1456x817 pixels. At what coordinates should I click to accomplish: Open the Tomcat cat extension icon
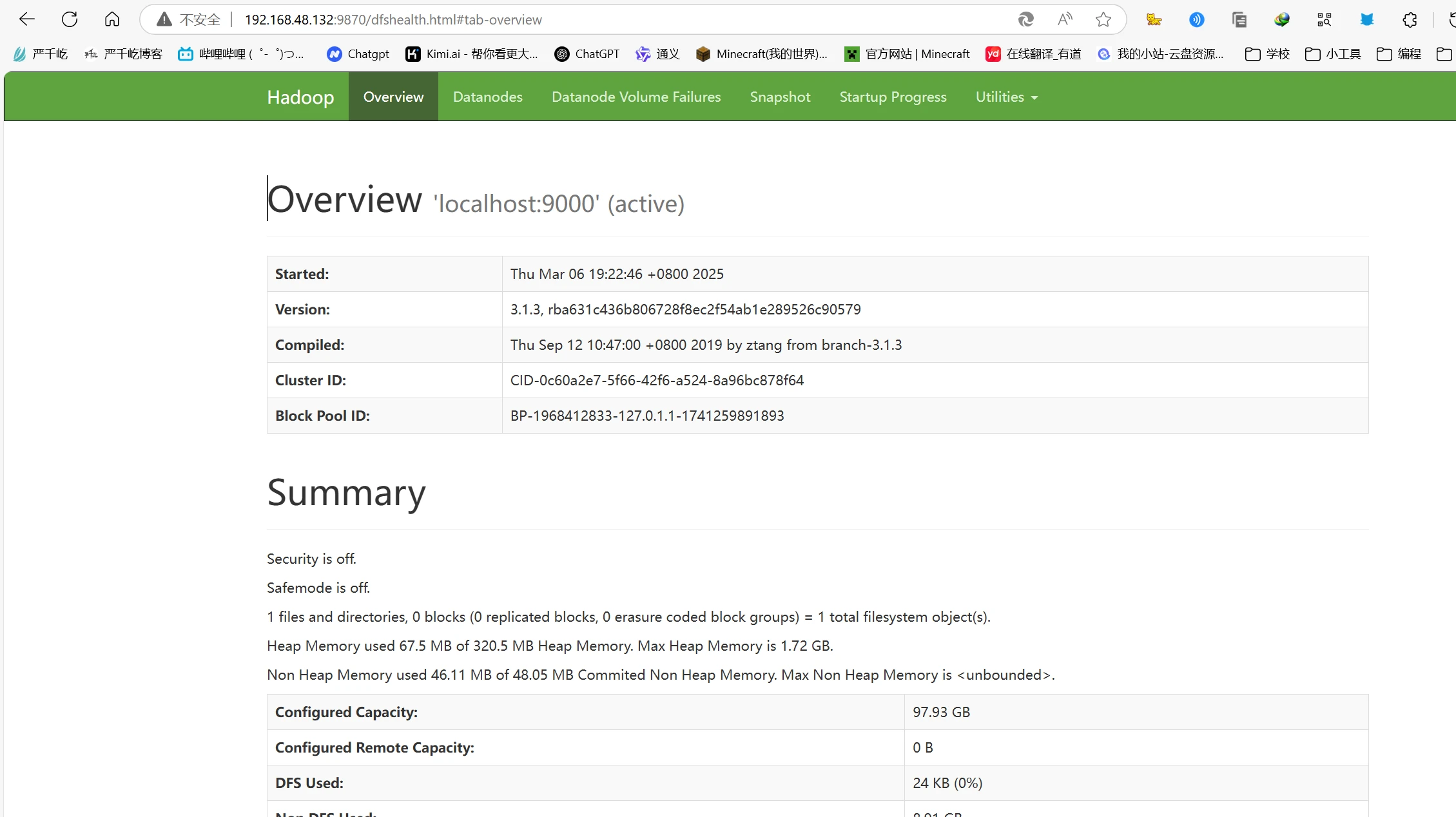coord(1154,19)
